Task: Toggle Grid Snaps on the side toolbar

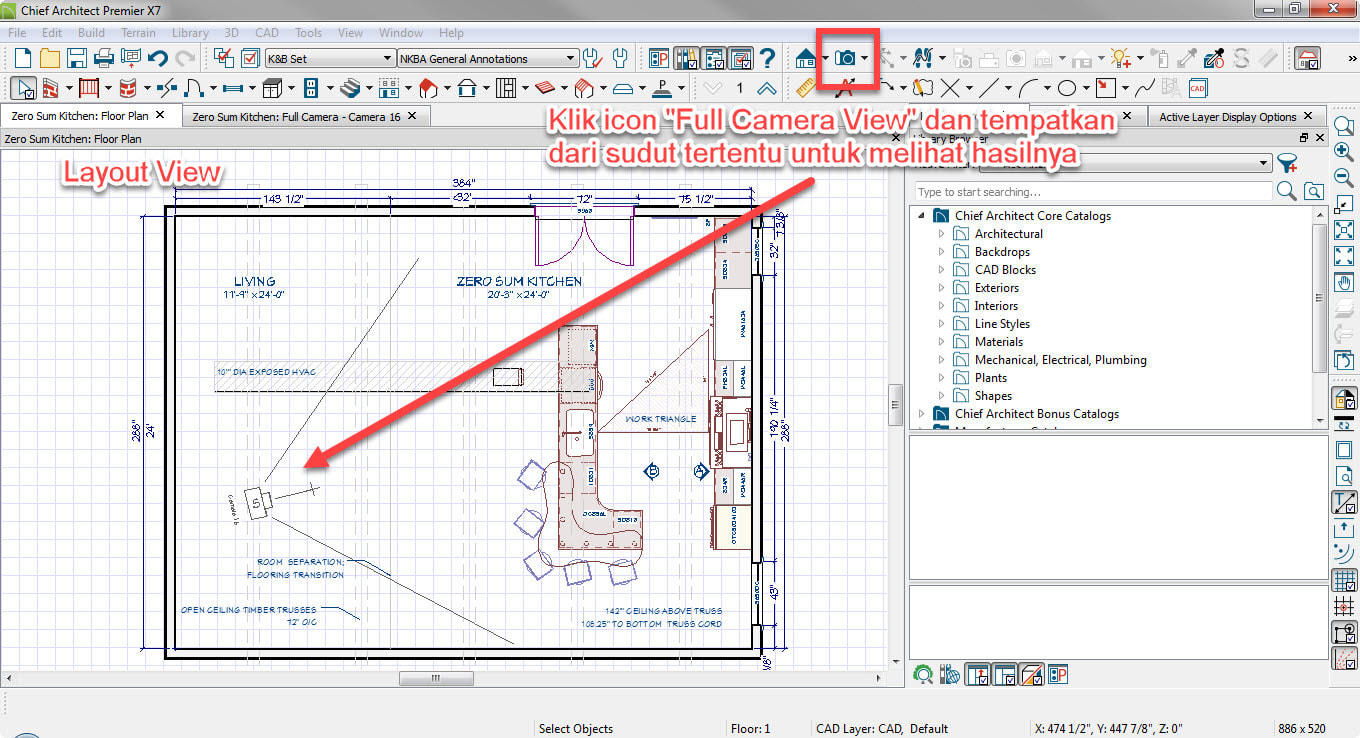Action: click(x=1344, y=606)
